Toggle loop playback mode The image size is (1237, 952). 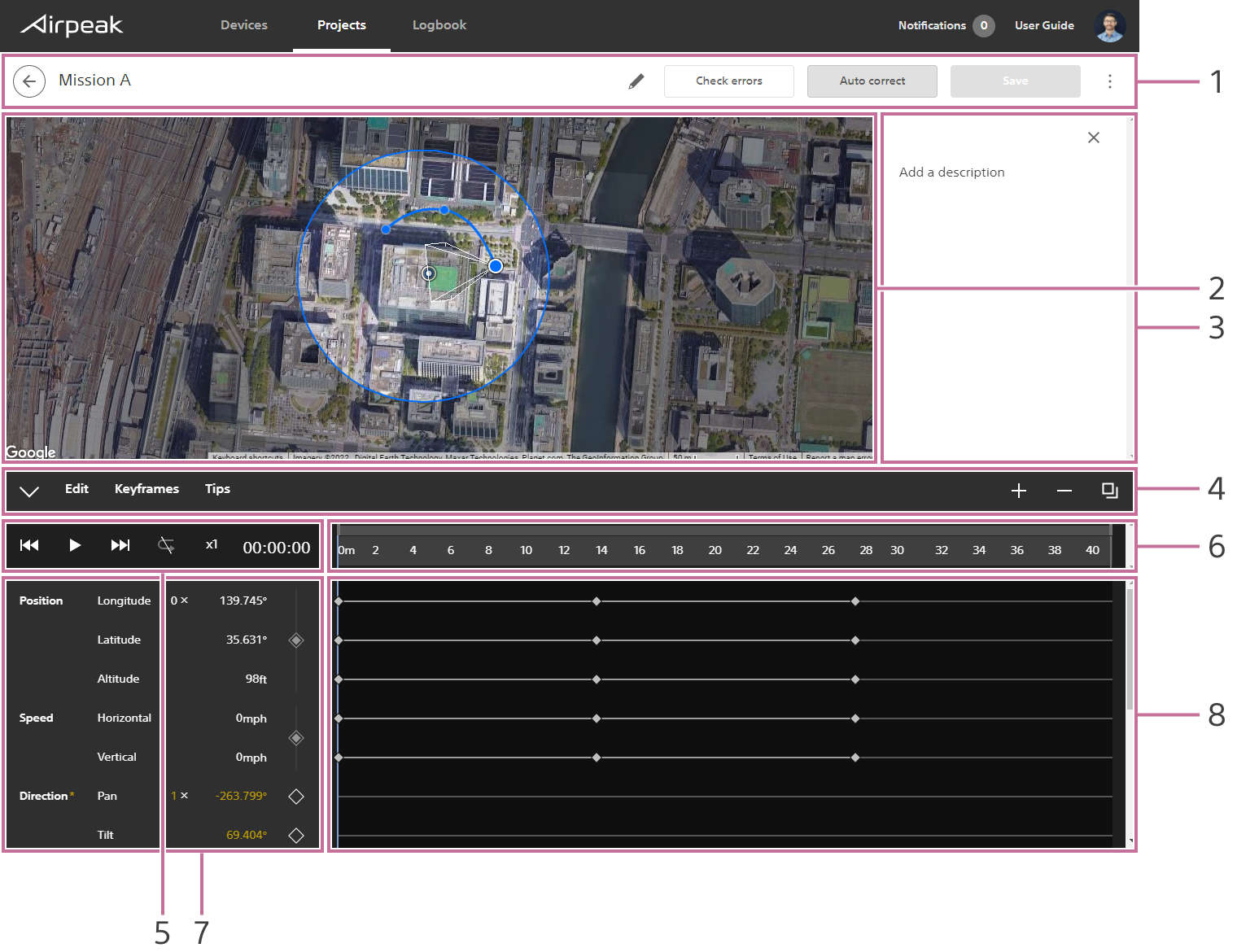[166, 545]
